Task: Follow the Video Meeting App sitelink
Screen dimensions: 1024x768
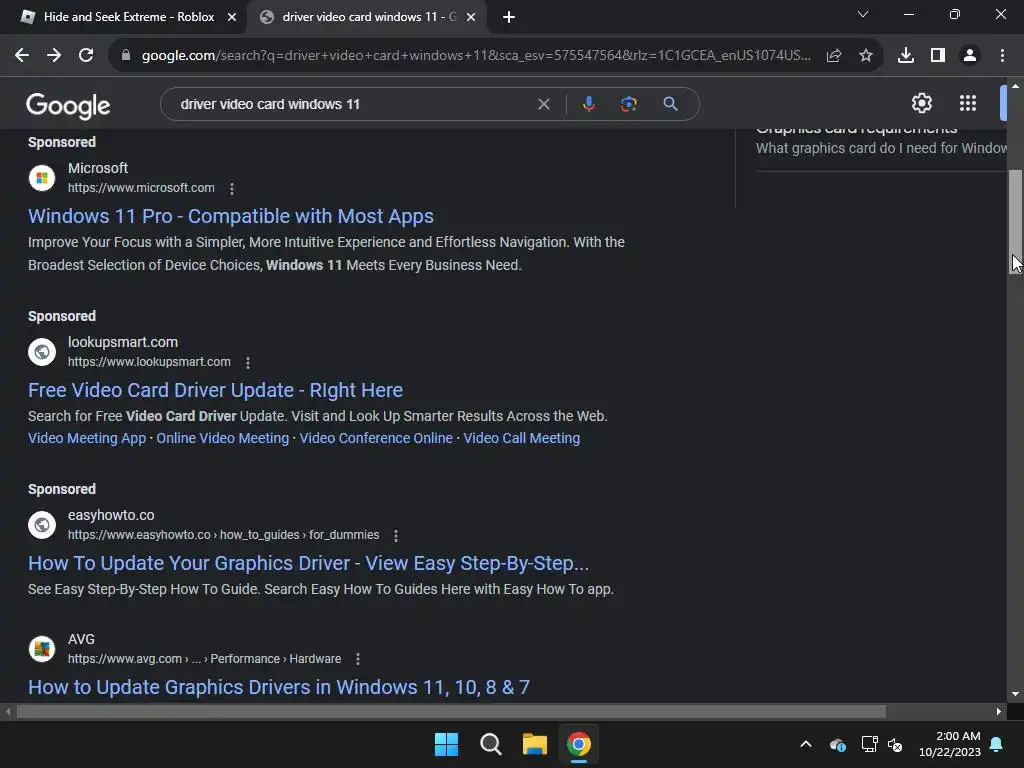Action: click(87, 438)
